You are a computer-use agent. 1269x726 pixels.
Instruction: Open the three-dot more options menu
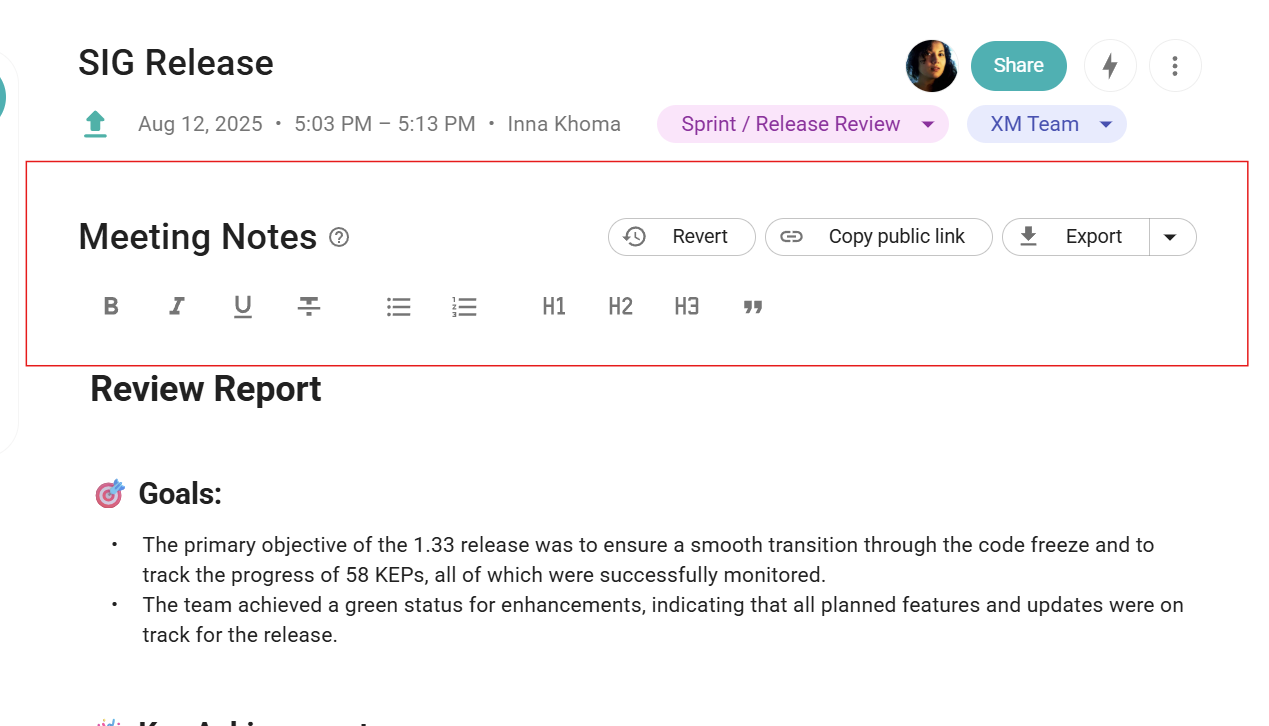[1175, 66]
